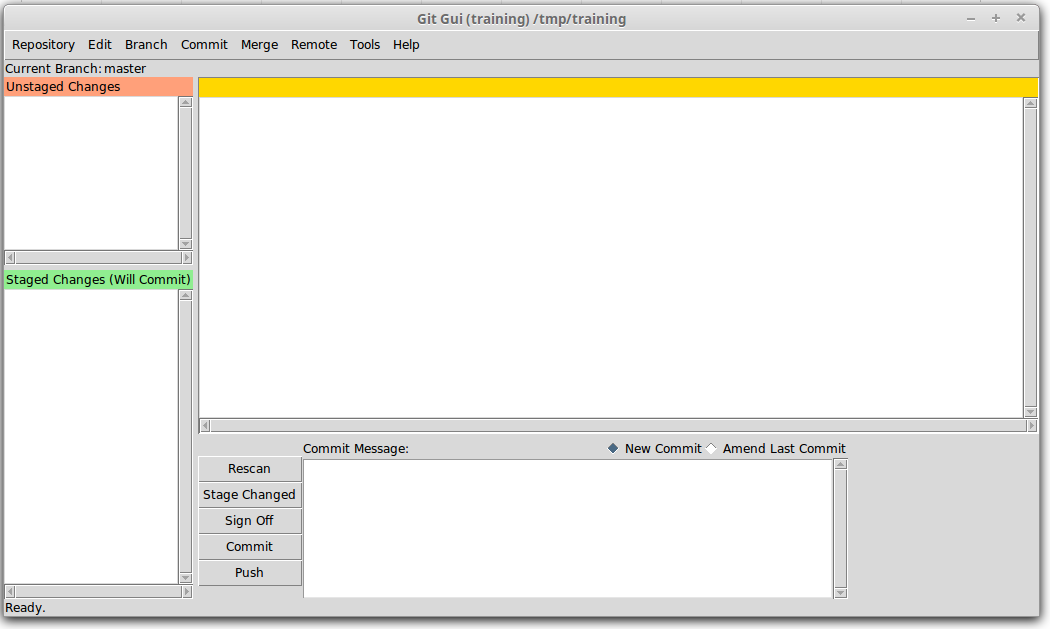Click up arrow of Unstaged Changes scrollbar

click(185, 102)
